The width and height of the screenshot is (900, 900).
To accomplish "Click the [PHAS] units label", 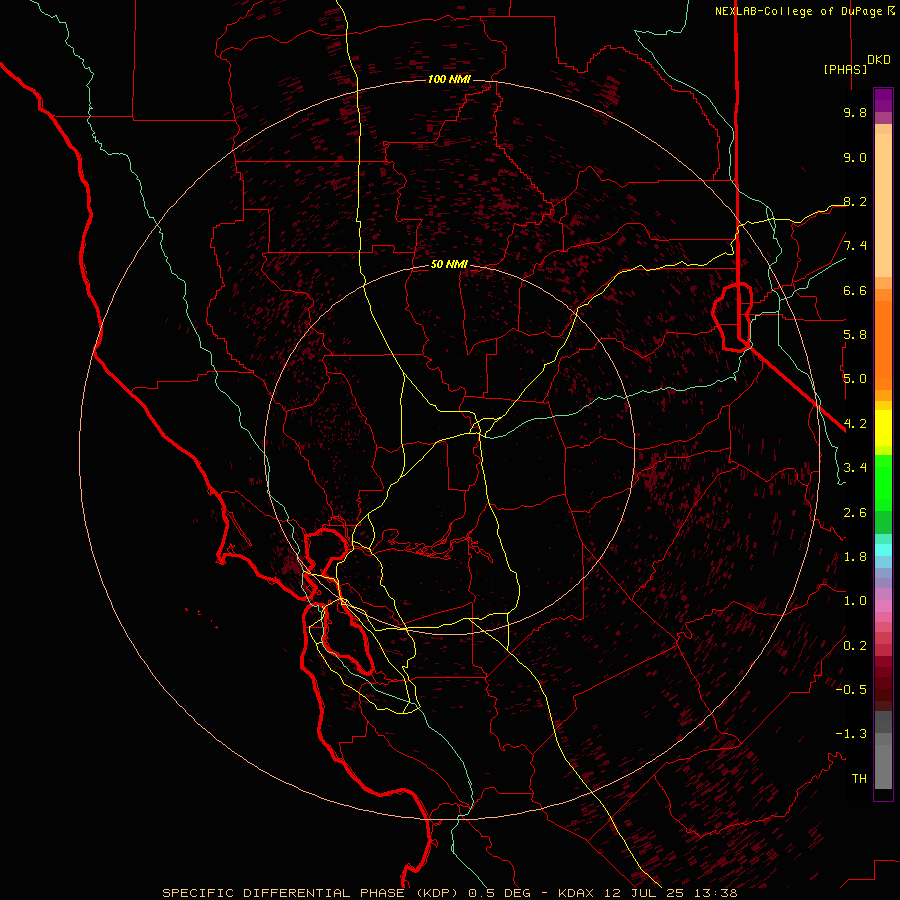I will click(x=845, y=69).
